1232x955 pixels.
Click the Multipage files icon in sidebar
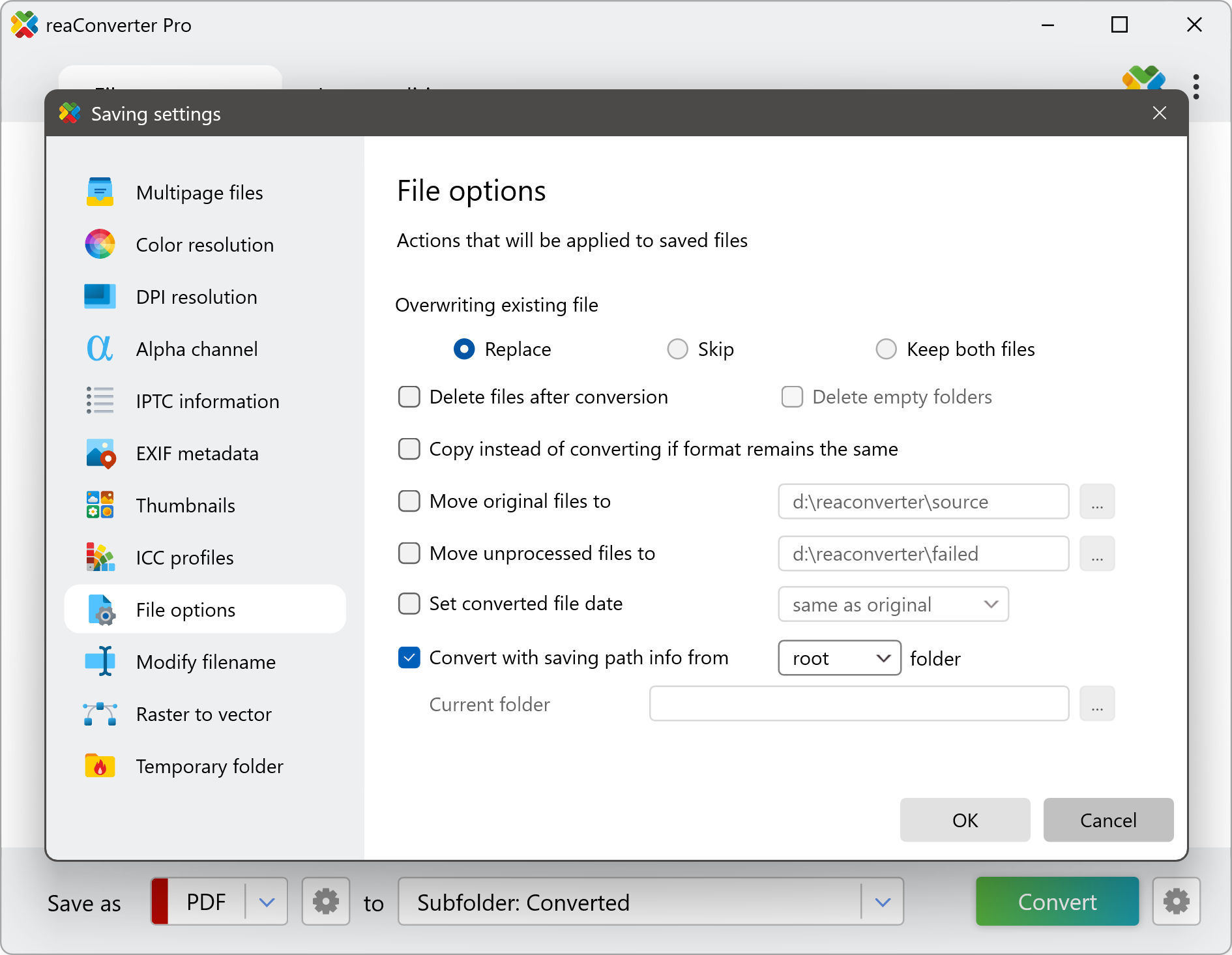coord(100,192)
